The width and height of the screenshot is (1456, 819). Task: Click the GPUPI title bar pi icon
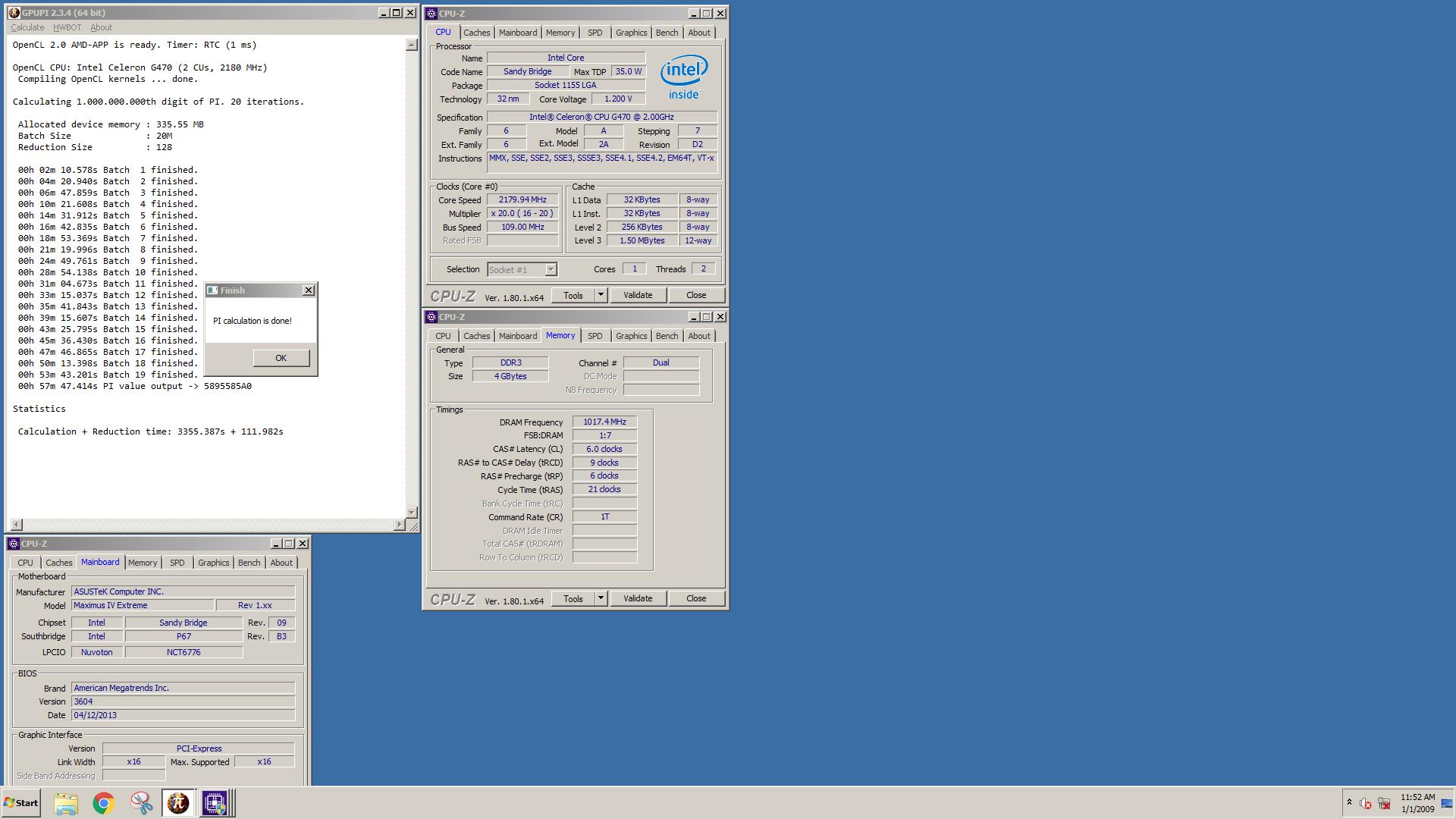[14, 13]
